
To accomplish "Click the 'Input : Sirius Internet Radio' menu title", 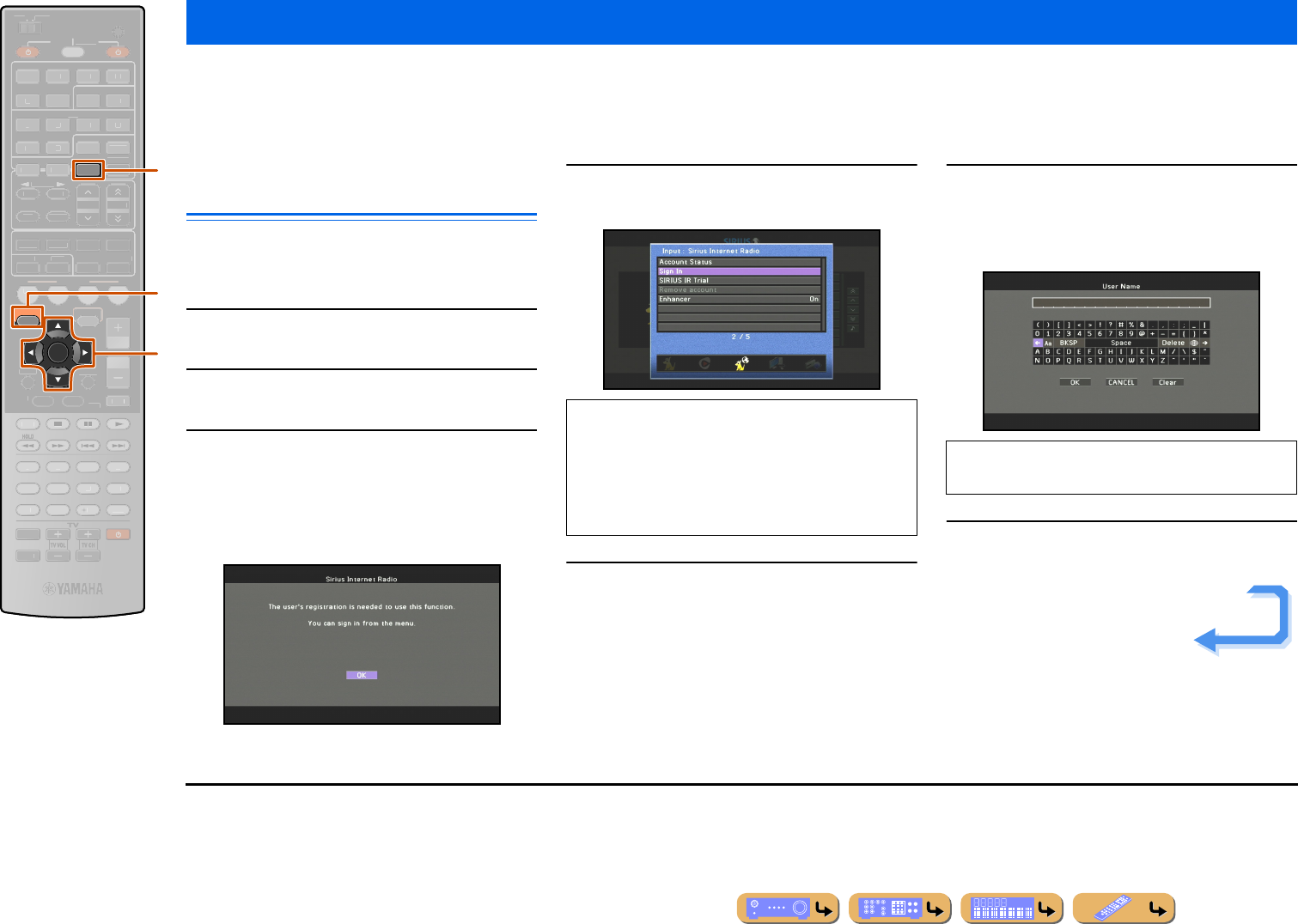I will [710, 251].
